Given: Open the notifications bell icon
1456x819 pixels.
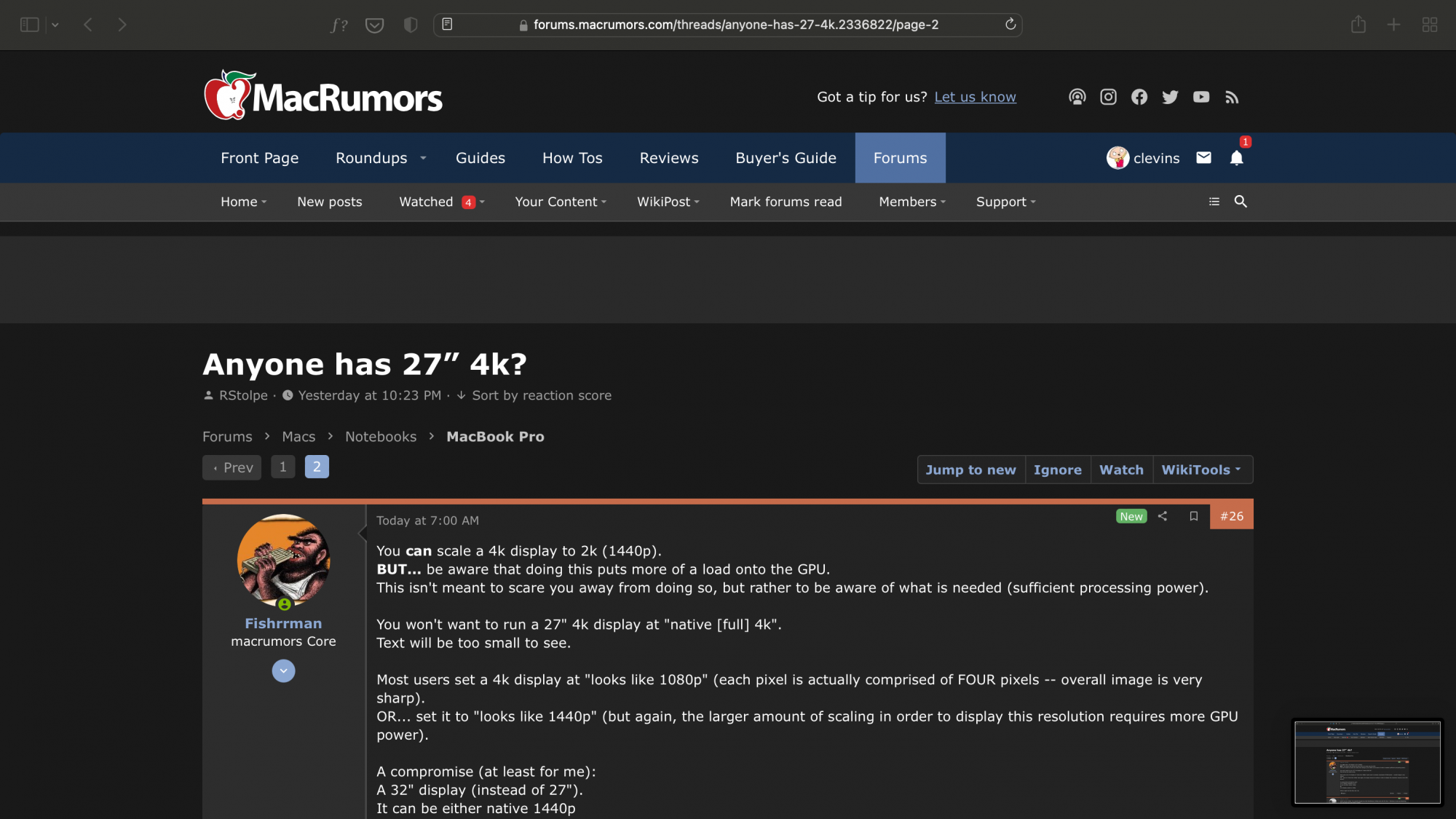Looking at the screenshot, I should [1236, 158].
